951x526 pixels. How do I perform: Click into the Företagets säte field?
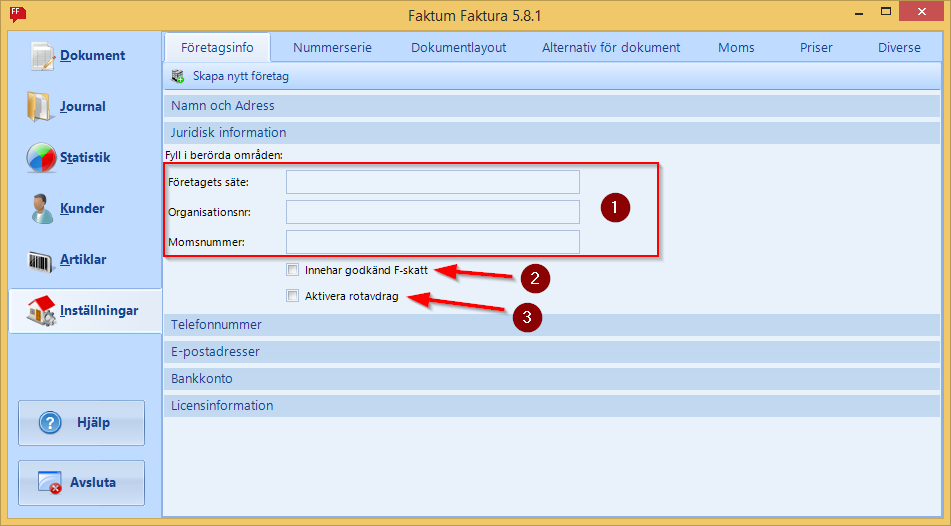click(433, 182)
